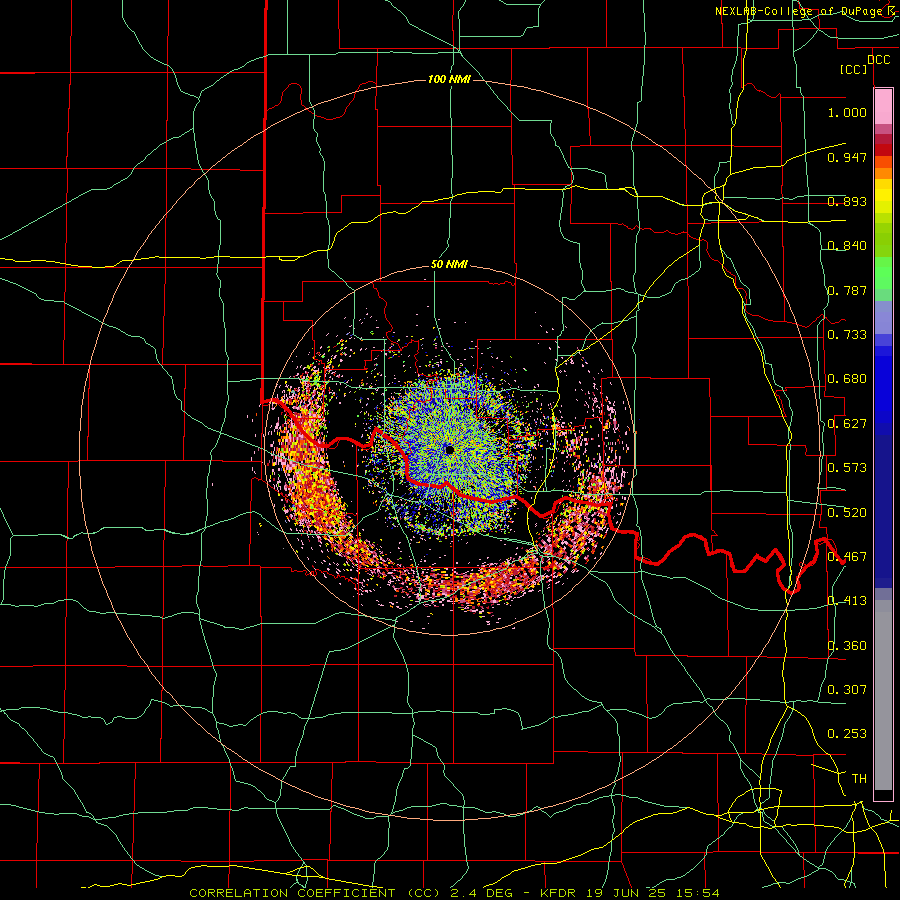Click the 50 NMI range ring label

coord(449,265)
